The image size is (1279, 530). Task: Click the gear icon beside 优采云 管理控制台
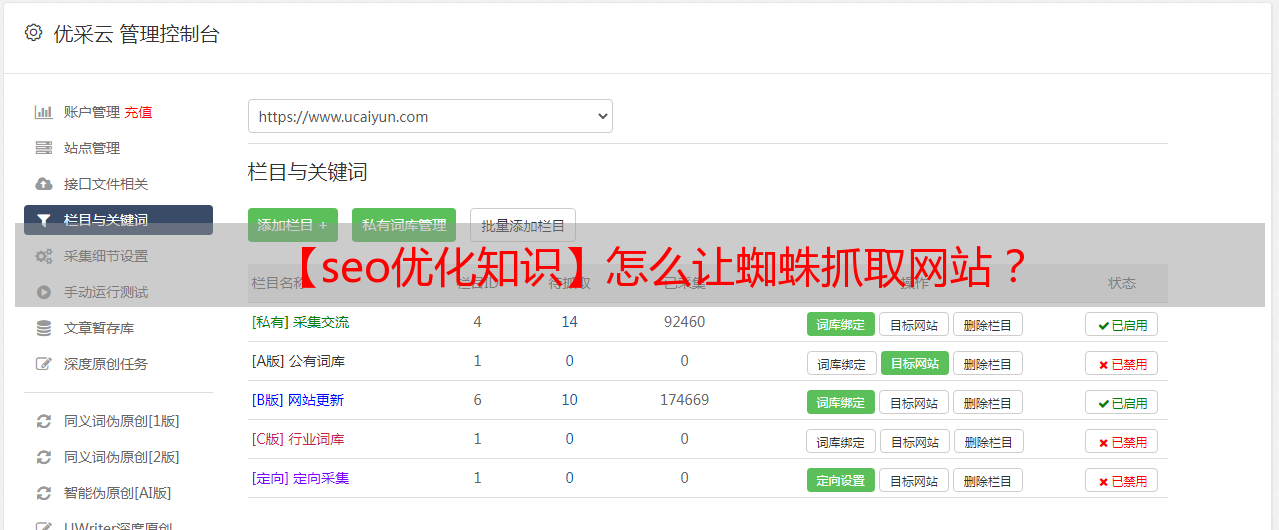[x=34, y=33]
